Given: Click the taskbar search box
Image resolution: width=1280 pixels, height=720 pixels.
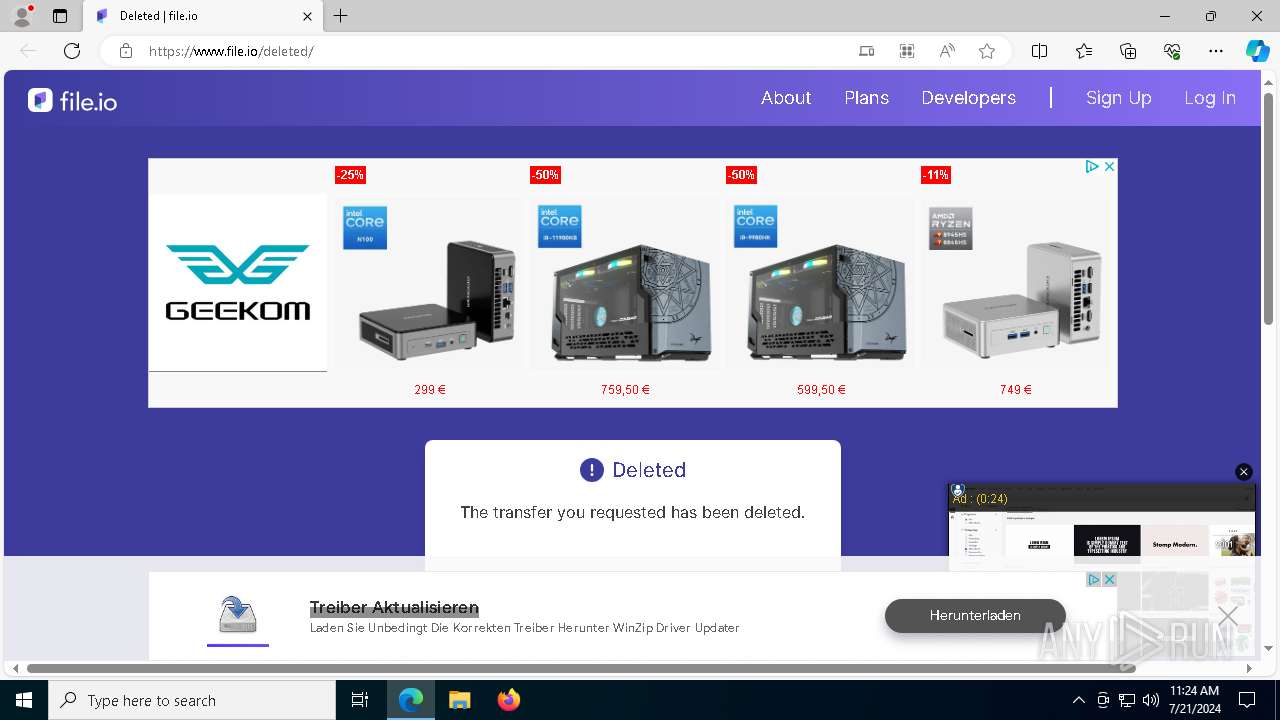Looking at the screenshot, I should tap(192, 700).
